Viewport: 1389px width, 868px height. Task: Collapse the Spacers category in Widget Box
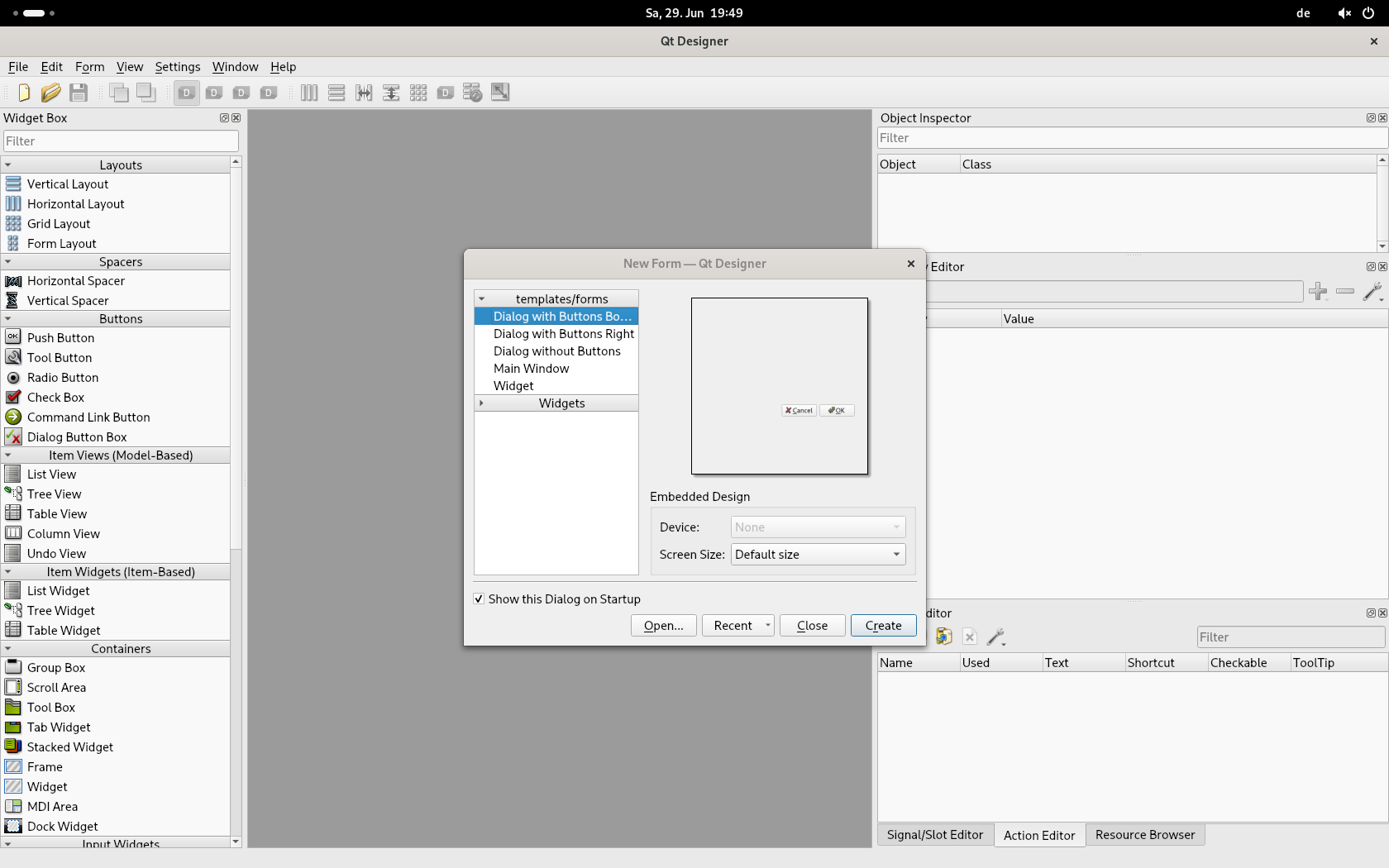tap(8, 261)
